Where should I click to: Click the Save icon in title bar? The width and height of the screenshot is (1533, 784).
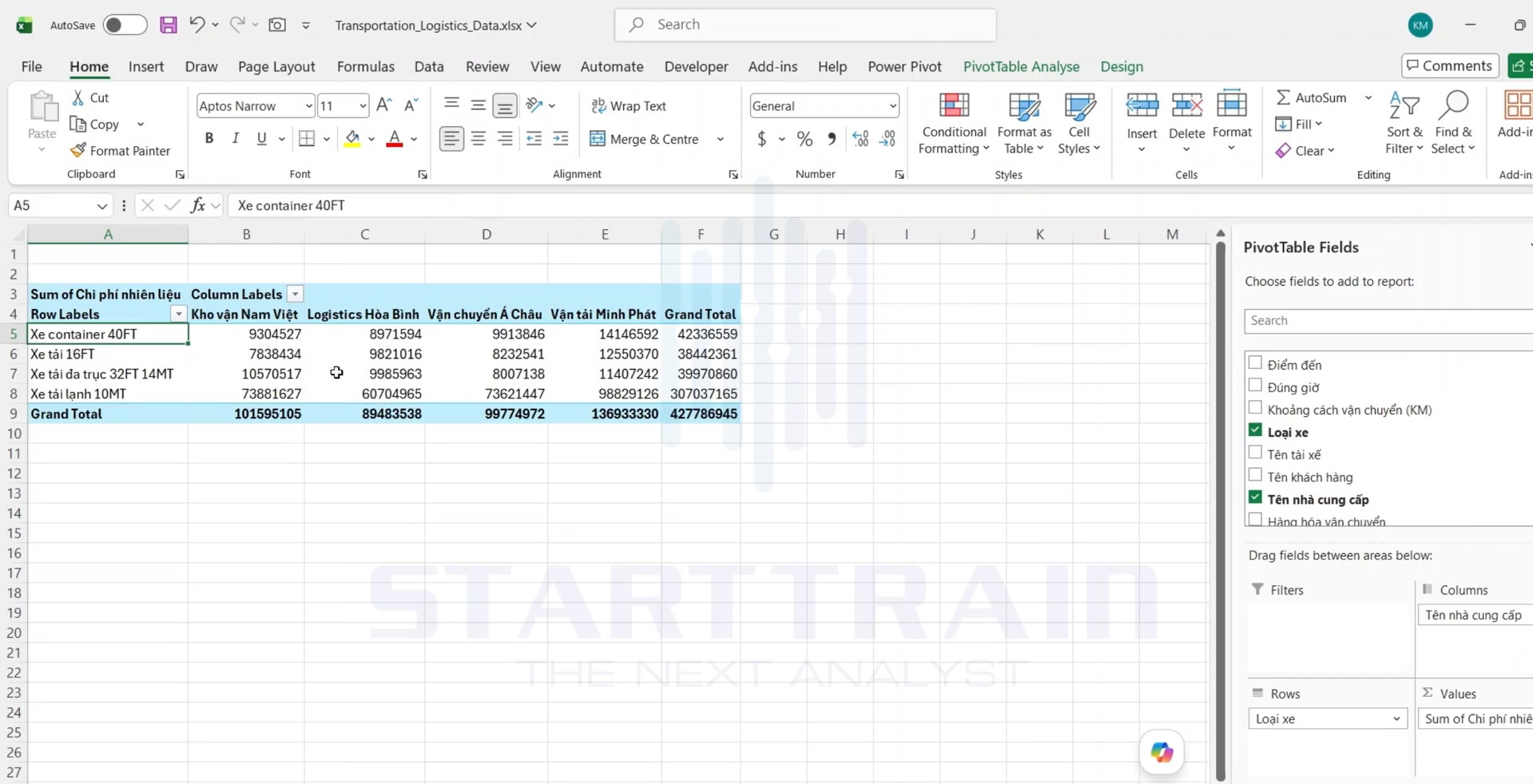(x=168, y=25)
